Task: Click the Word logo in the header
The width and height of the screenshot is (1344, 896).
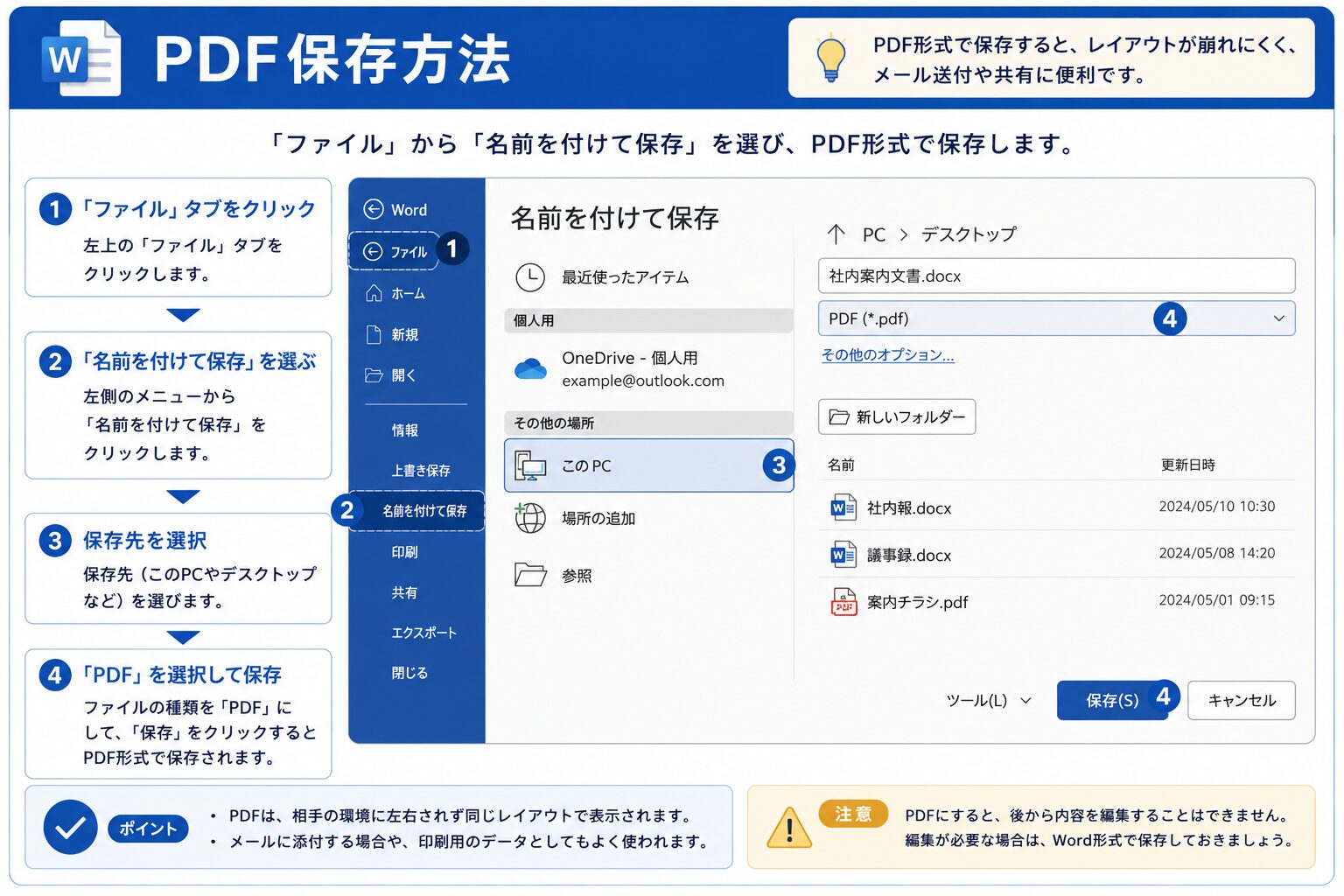Action: 81,59
